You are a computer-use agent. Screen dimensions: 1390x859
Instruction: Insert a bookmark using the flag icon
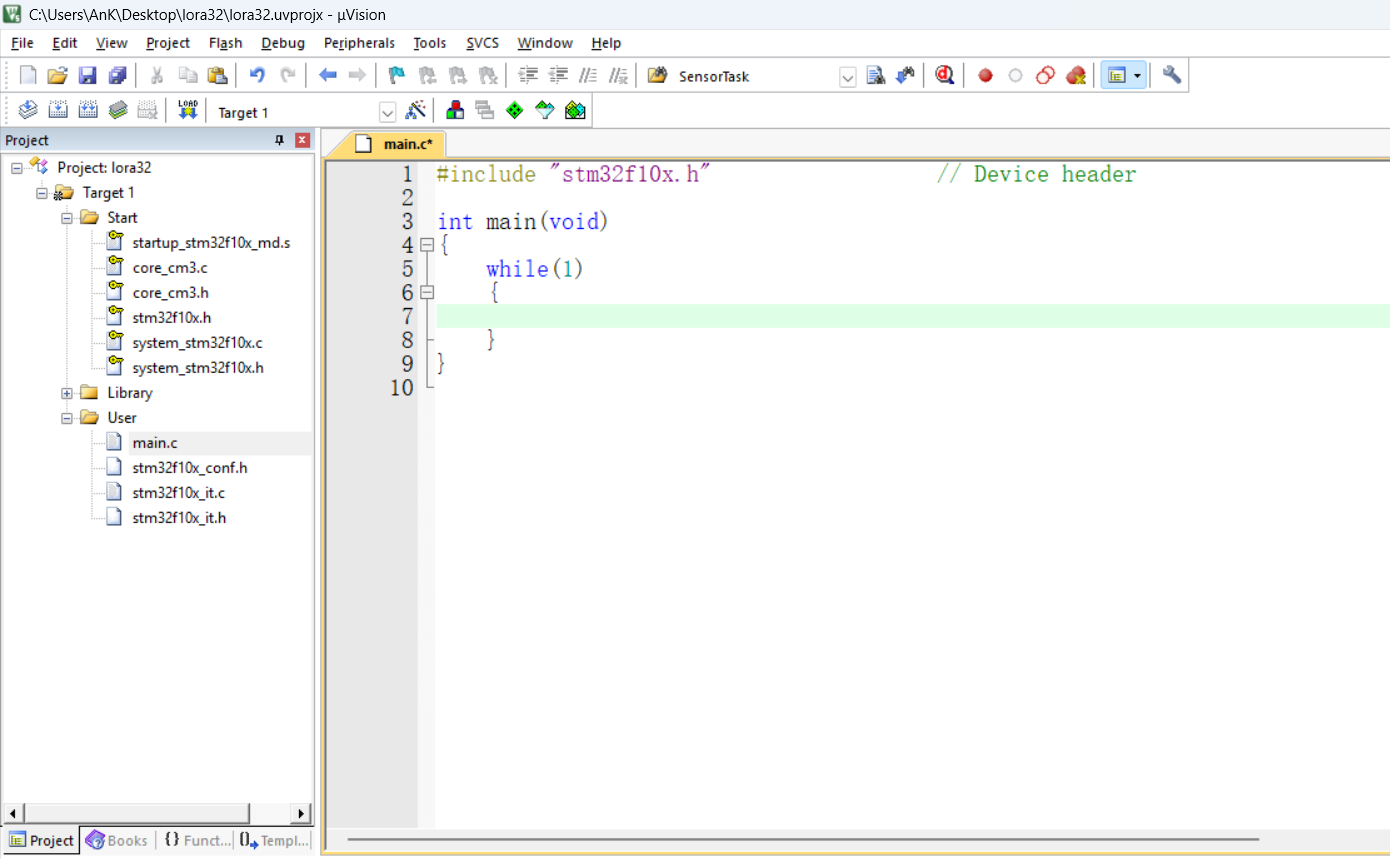pyautogui.click(x=397, y=76)
